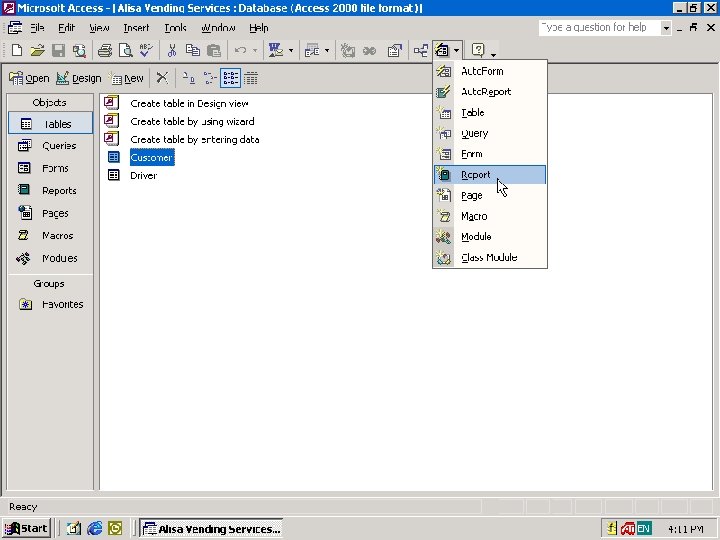This screenshot has width=720, height=540.
Task: Select Pages in the Objects bar
Action: click(x=50, y=213)
